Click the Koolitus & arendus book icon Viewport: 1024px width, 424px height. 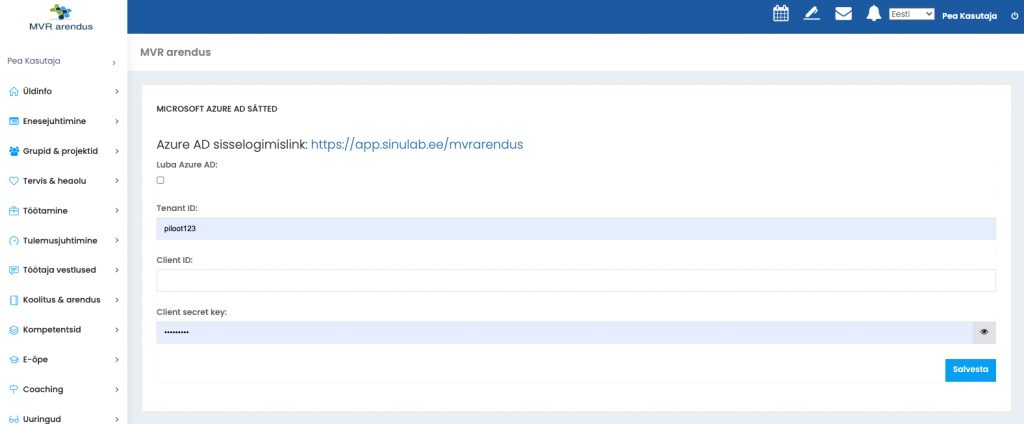click(x=14, y=300)
